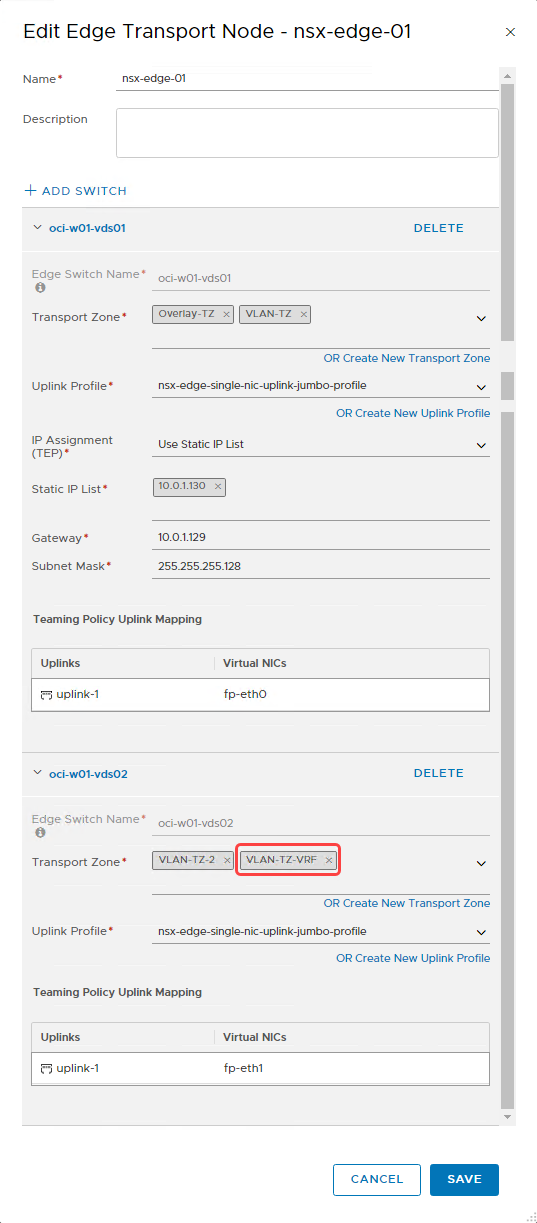Click the ADD SWITCH plus link
Image resolution: width=537 pixels, height=1223 pixels.
[75, 191]
